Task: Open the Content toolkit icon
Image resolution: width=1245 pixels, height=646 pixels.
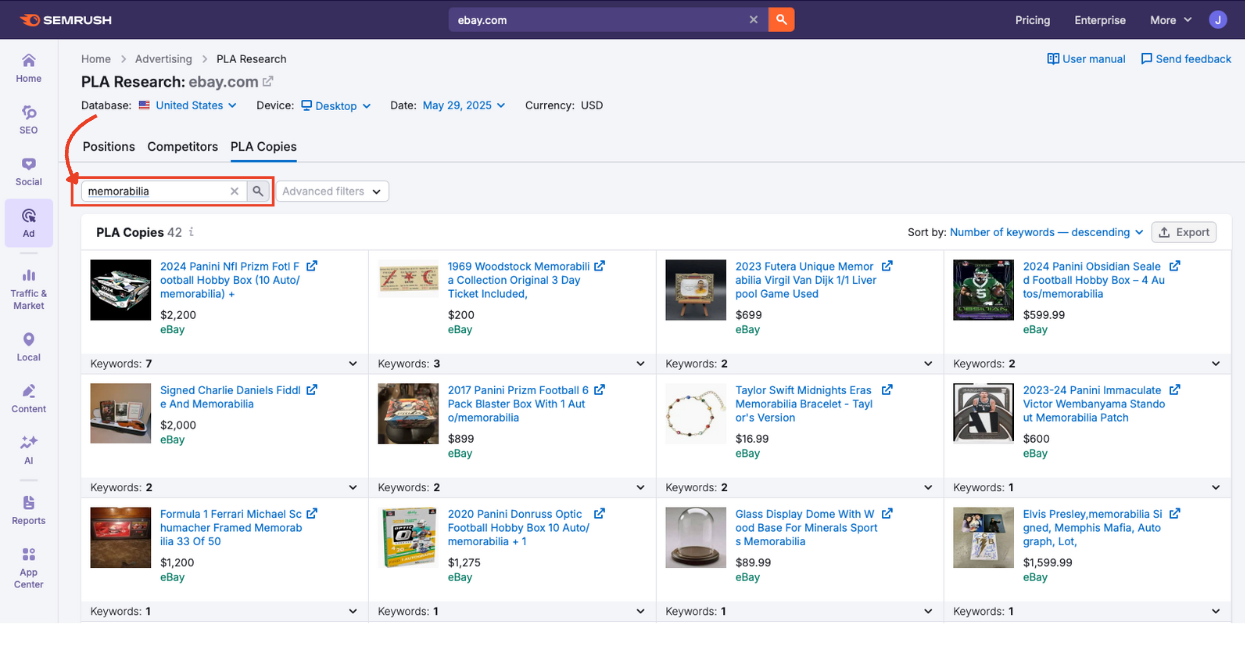Action: tap(28, 394)
